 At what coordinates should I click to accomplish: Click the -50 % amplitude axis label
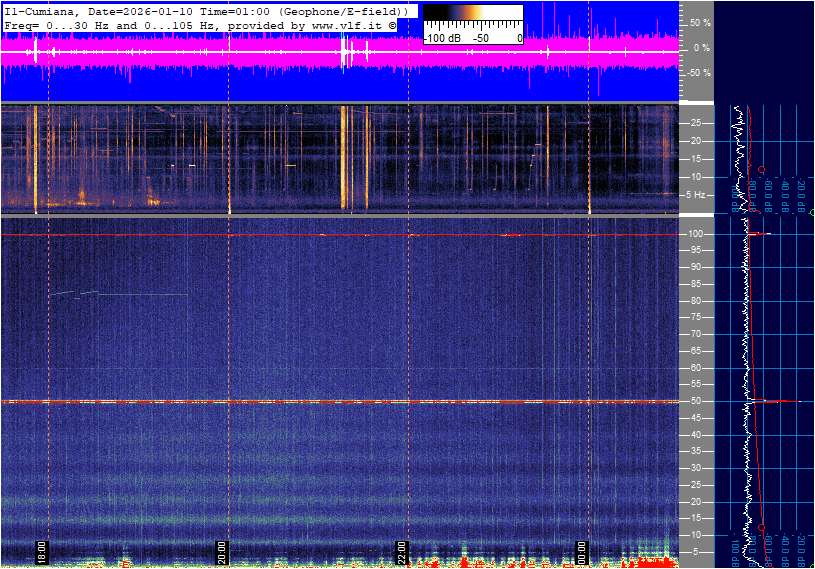point(698,73)
